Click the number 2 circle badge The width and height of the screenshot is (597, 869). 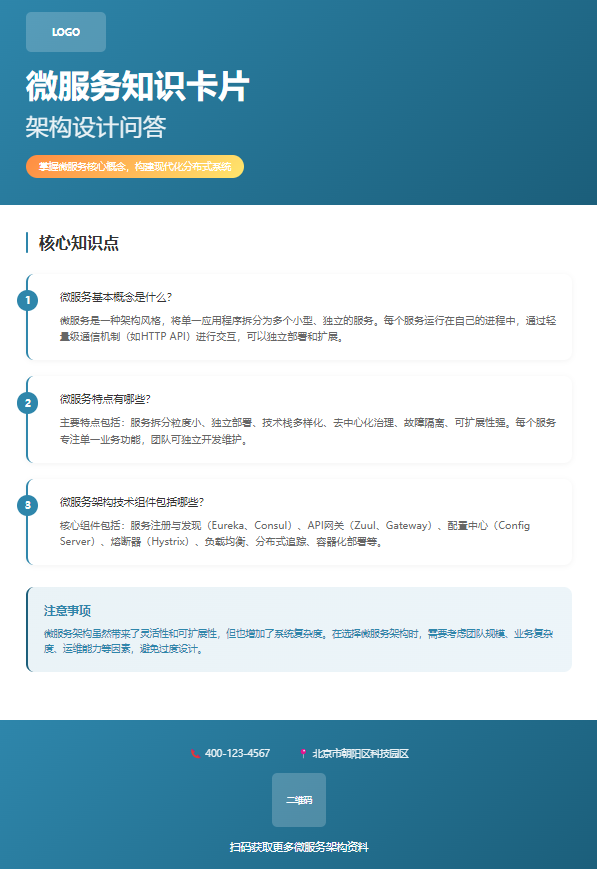[28, 403]
